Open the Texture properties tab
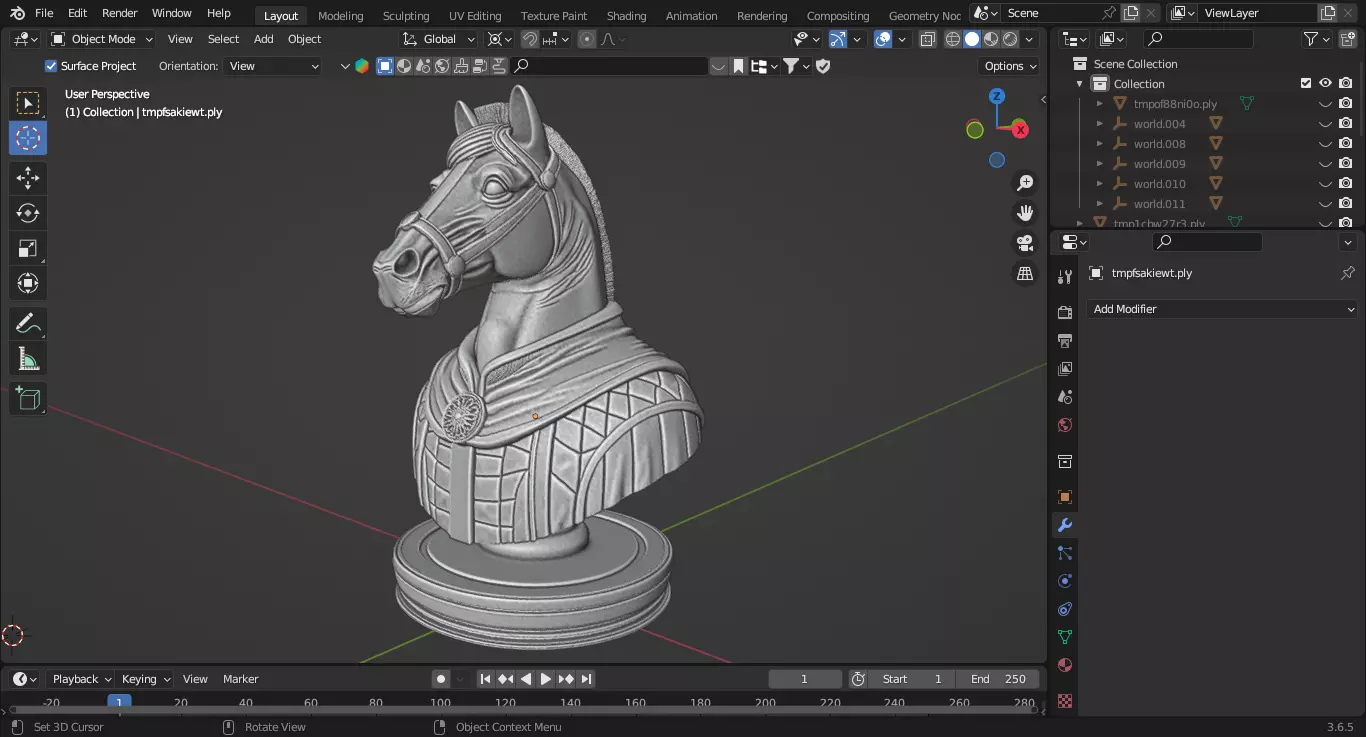This screenshot has width=1366, height=737. coord(1065,701)
